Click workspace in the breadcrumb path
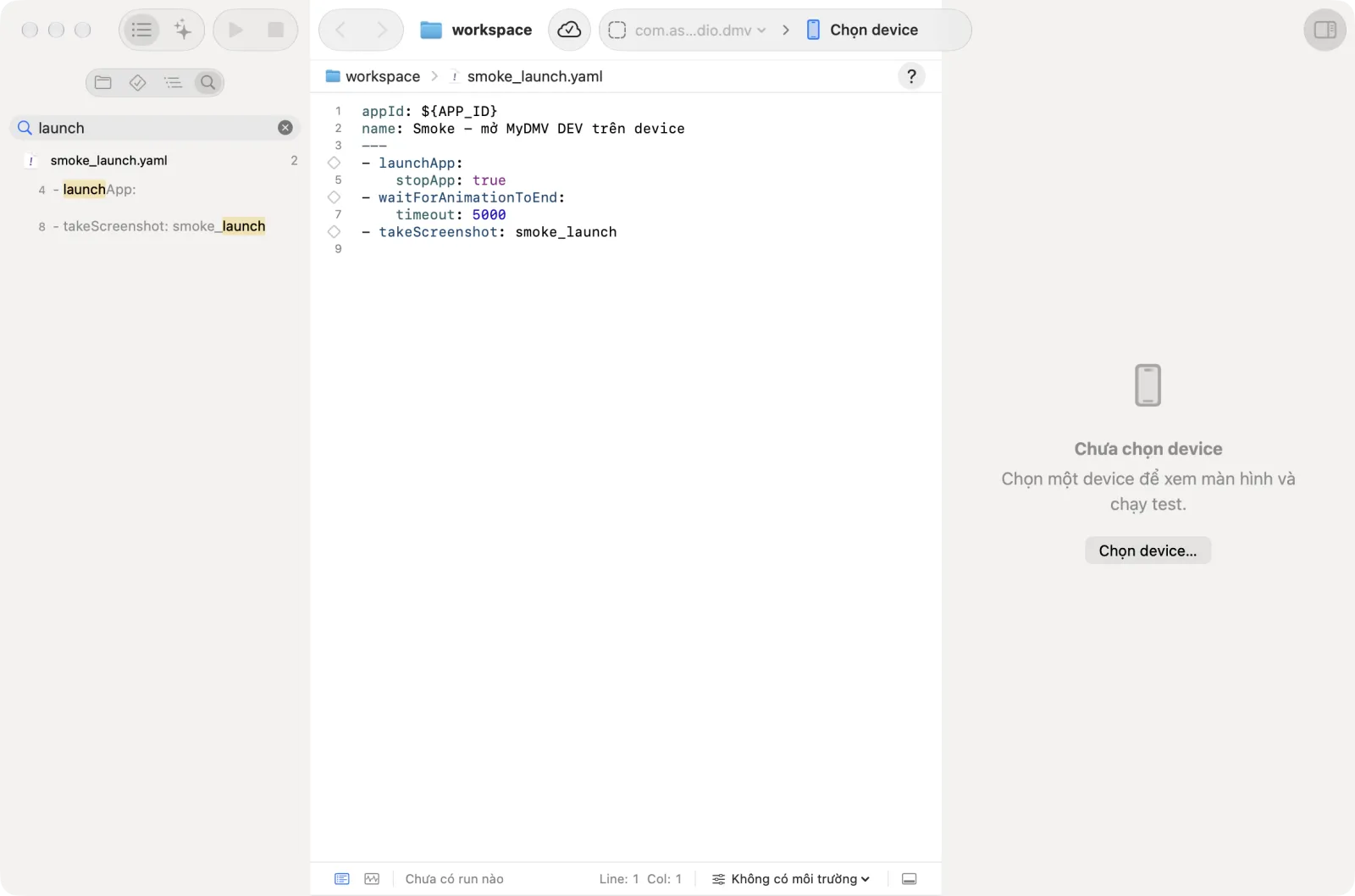The height and width of the screenshot is (896, 1355). point(373,76)
